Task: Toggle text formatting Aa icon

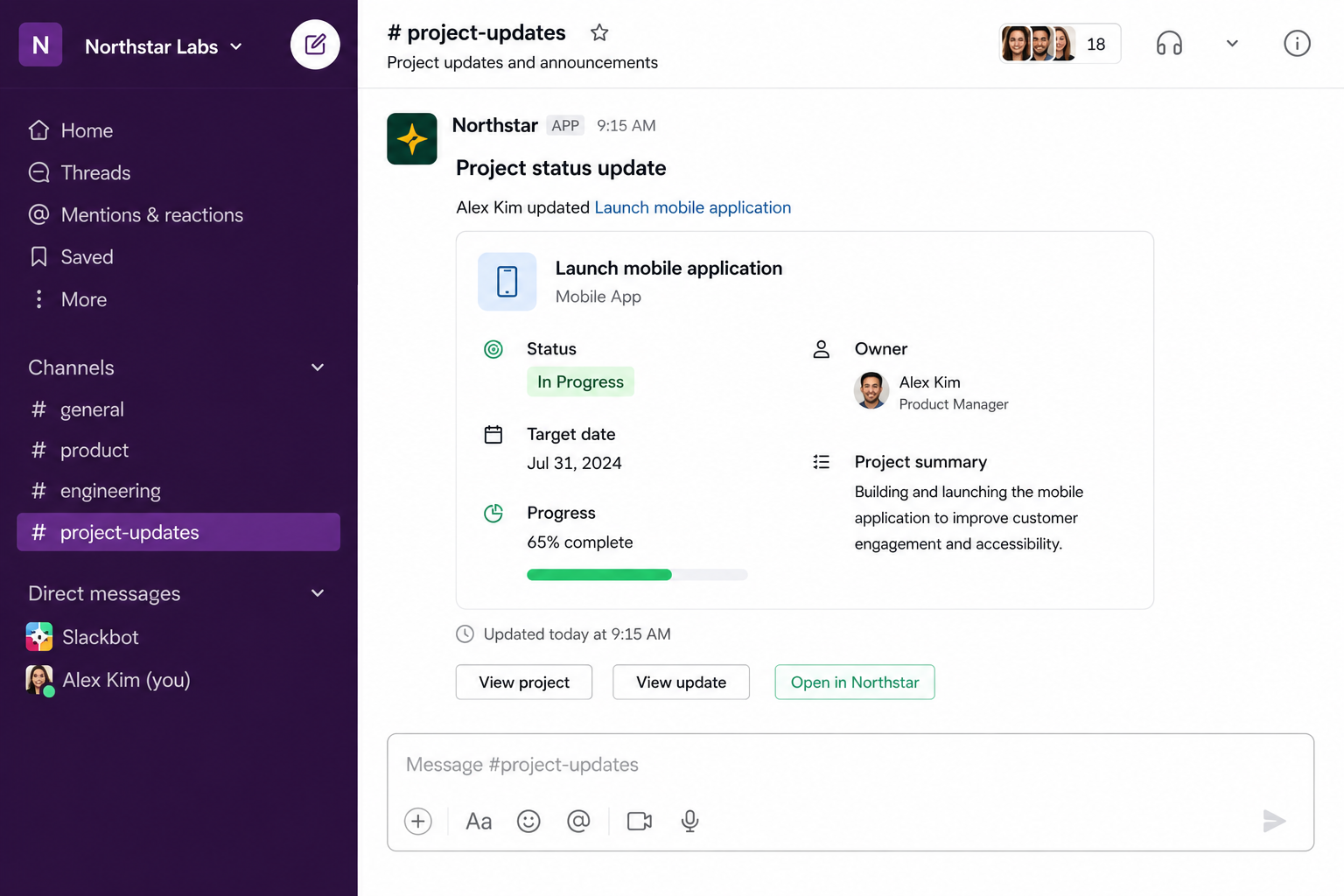Action: [x=479, y=821]
